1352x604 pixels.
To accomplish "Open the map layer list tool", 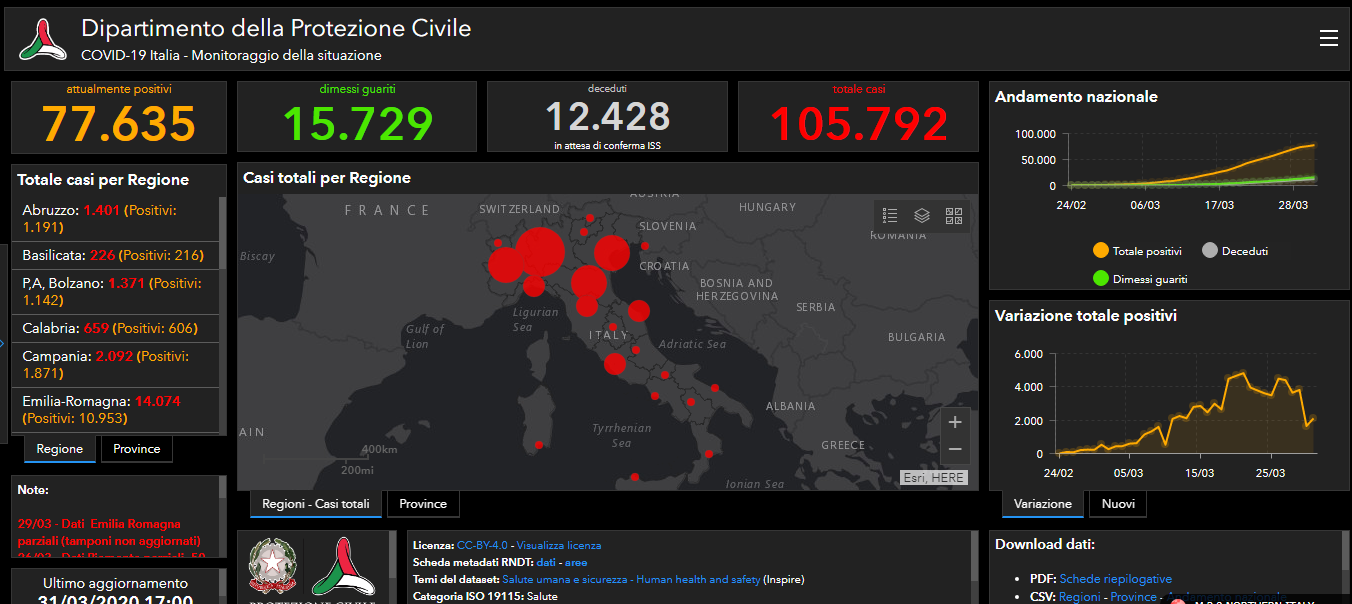I will (x=922, y=215).
